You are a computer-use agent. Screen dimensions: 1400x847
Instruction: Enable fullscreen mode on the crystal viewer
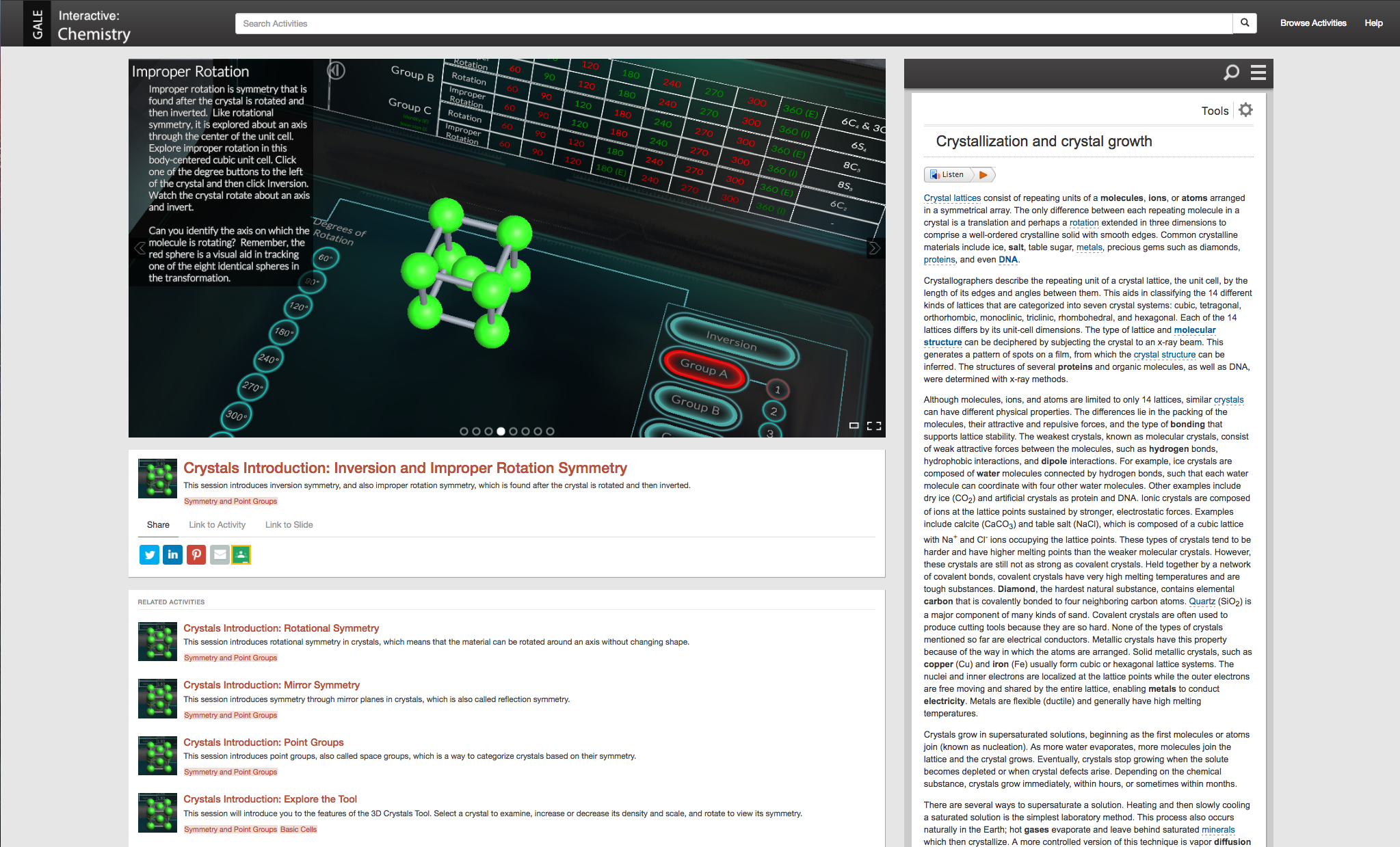[x=873, y=425]
